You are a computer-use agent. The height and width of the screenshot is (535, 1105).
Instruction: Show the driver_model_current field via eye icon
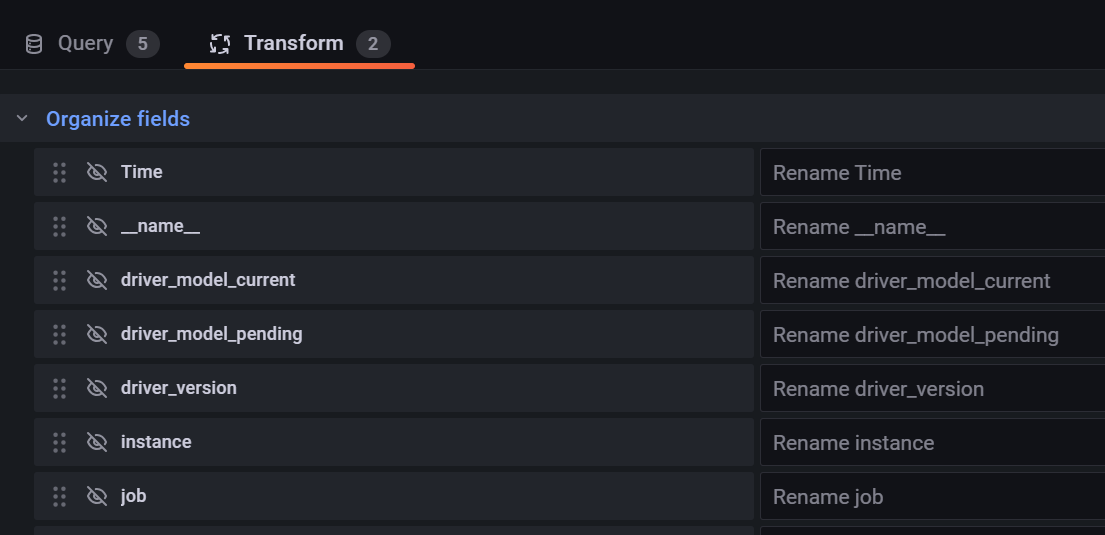97,280
